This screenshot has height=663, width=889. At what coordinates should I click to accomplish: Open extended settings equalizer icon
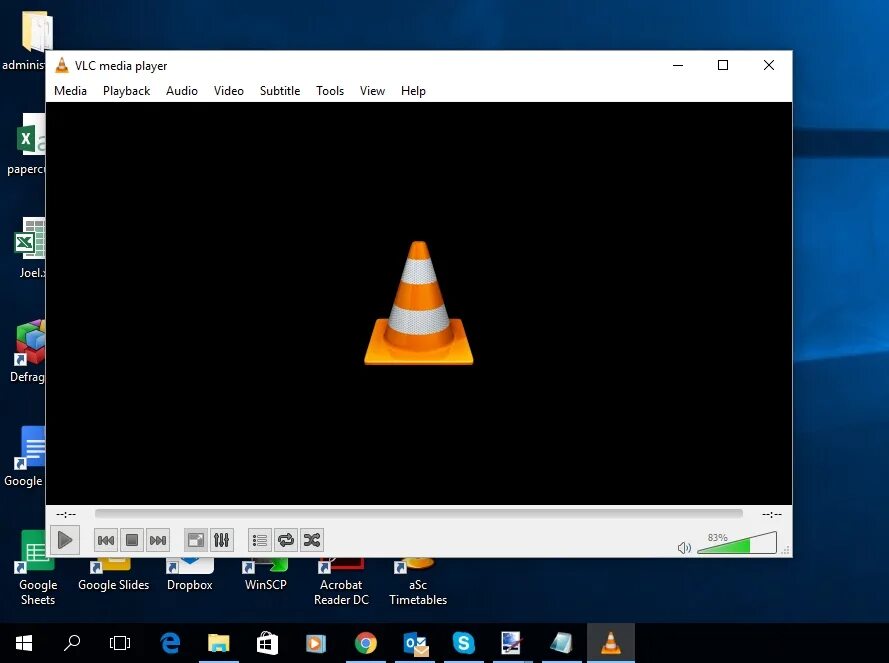(x=222, y=540)
